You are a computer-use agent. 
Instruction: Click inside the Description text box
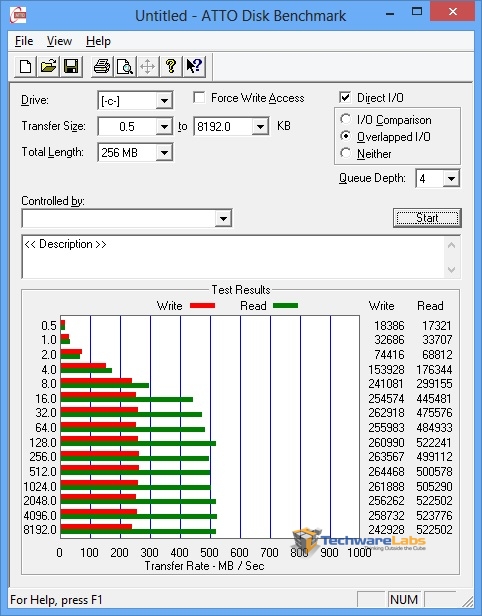(x=234, y=257)
